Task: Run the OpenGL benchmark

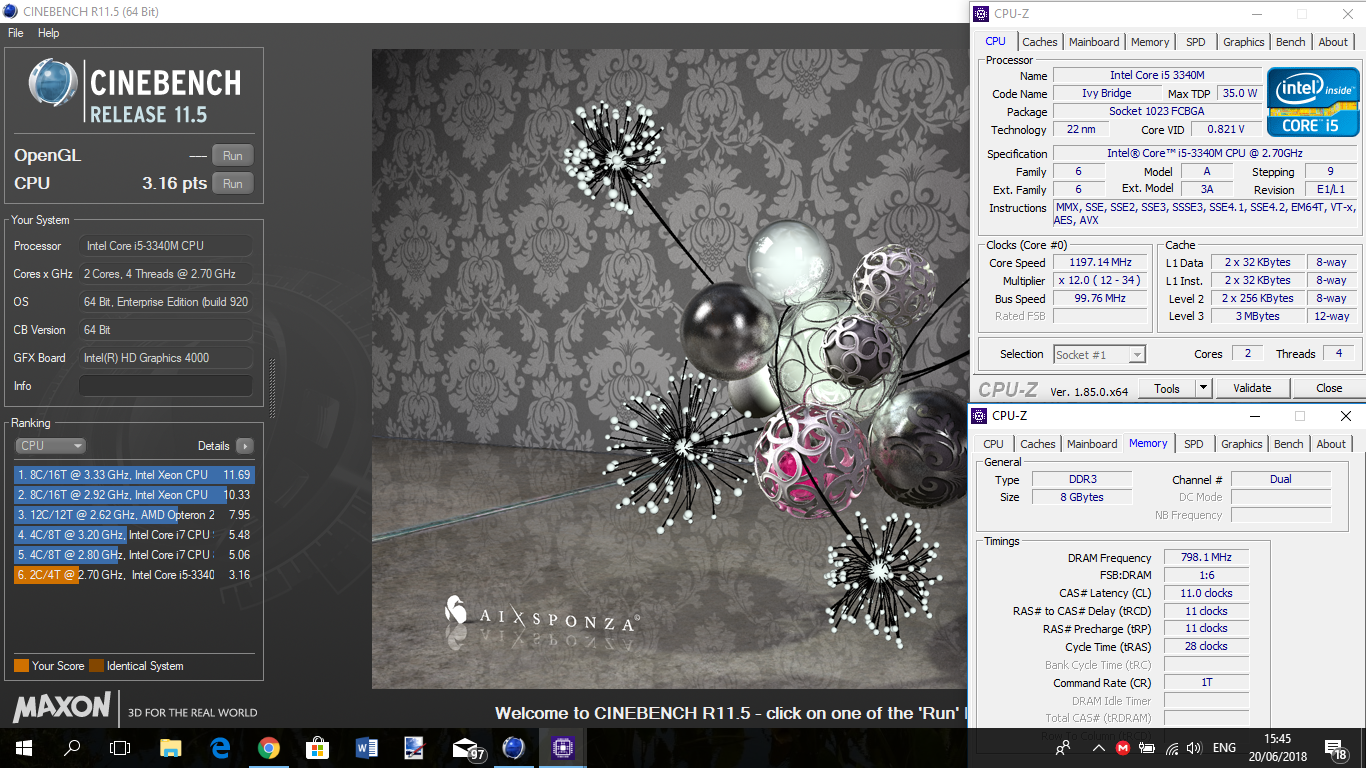Action: [233, 155]
